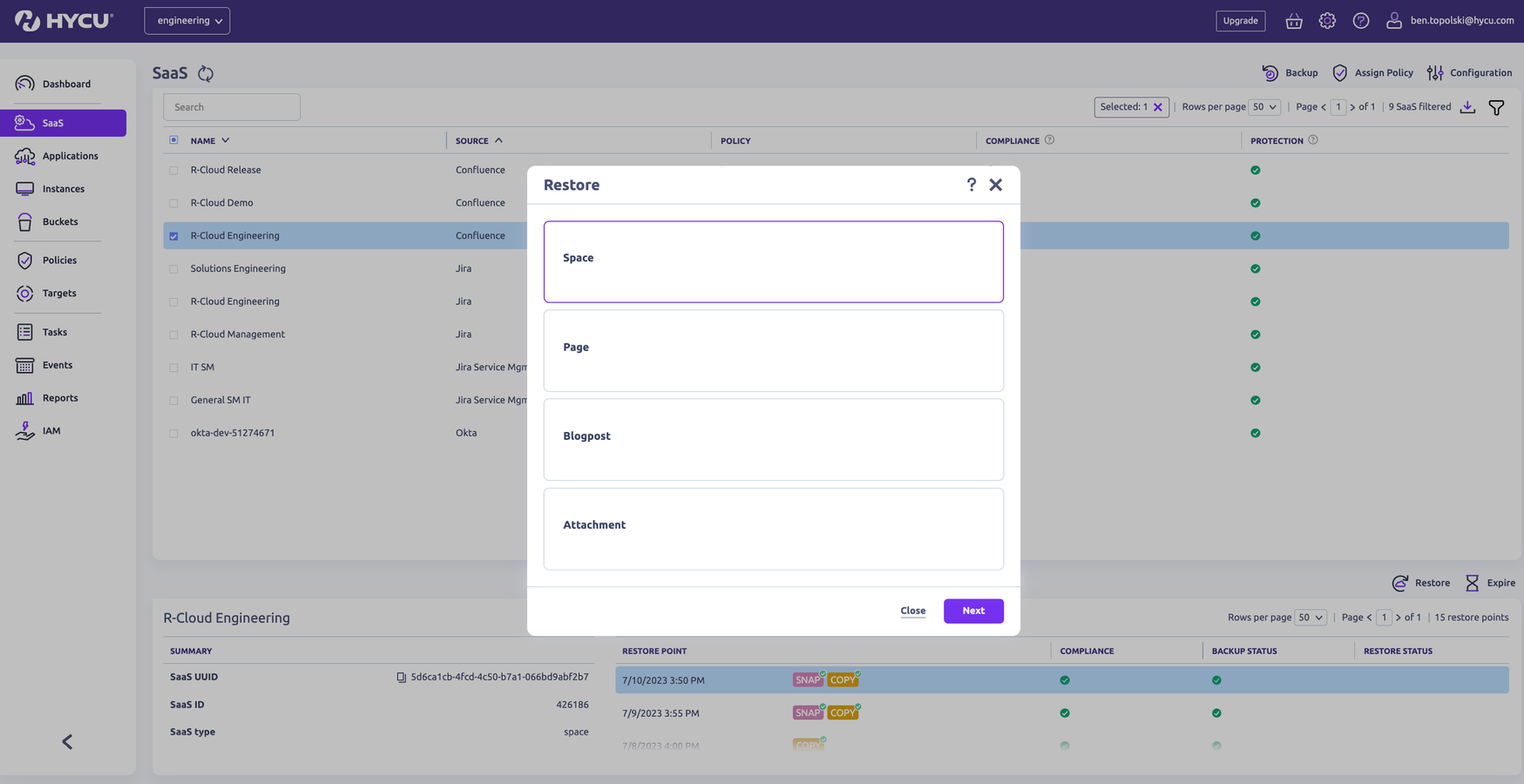Viewport: 1524px width, 784px height.
Task: Go to next page in SaaS table
Action: [x=1352, y=107]
